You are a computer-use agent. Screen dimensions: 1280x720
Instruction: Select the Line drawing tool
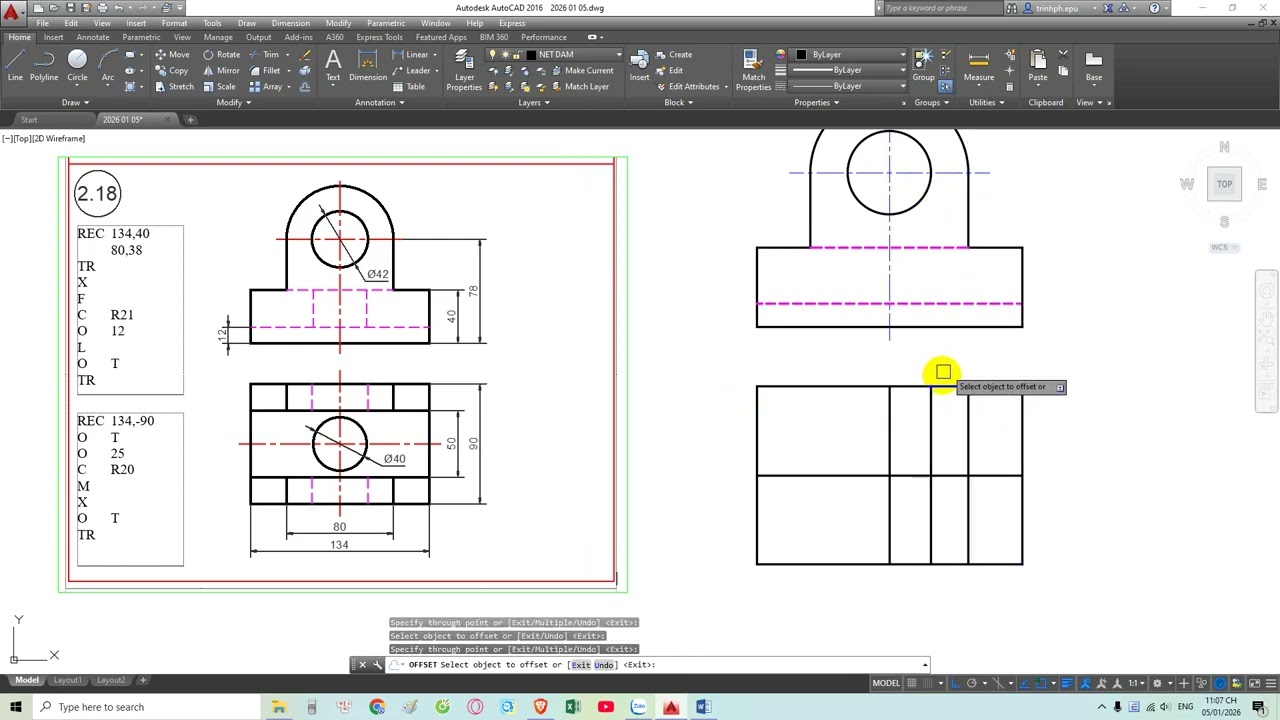tap(15, 66)
